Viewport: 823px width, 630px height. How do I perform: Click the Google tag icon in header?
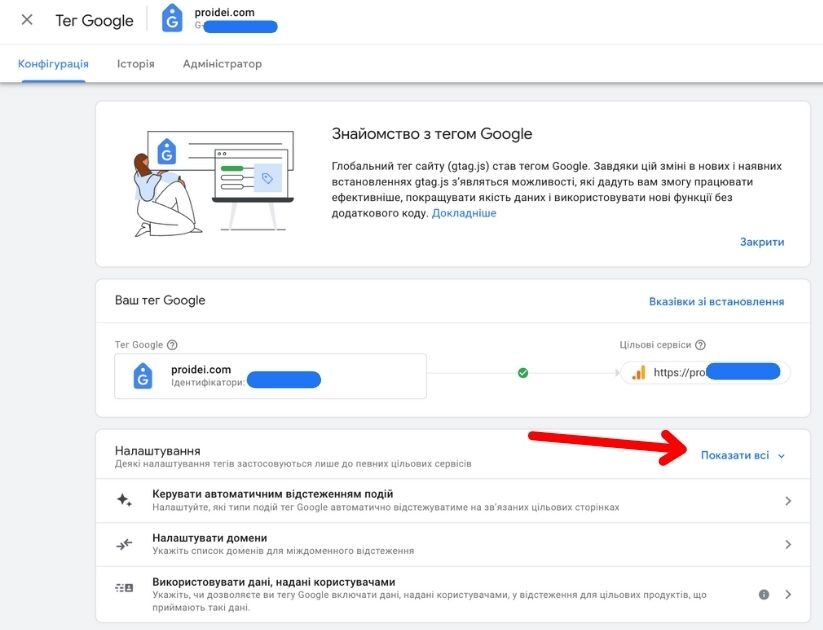[x=172, y=19]
